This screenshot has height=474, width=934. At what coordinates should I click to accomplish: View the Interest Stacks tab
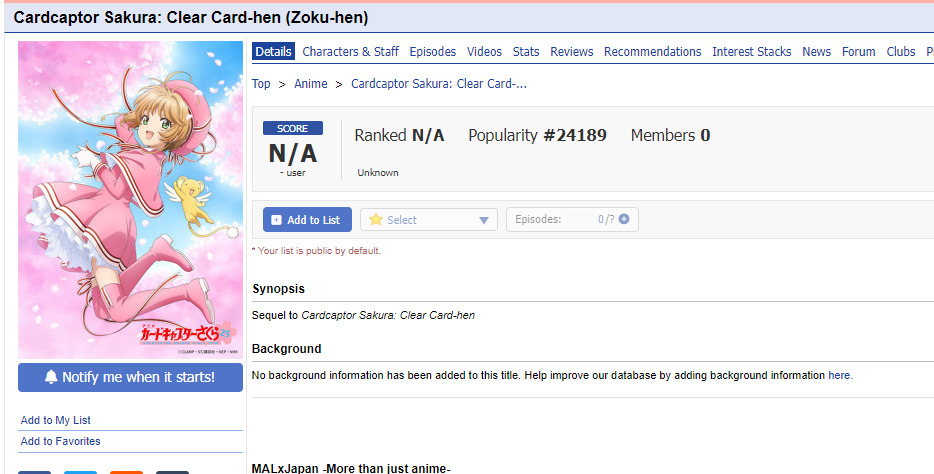(751, 52)
